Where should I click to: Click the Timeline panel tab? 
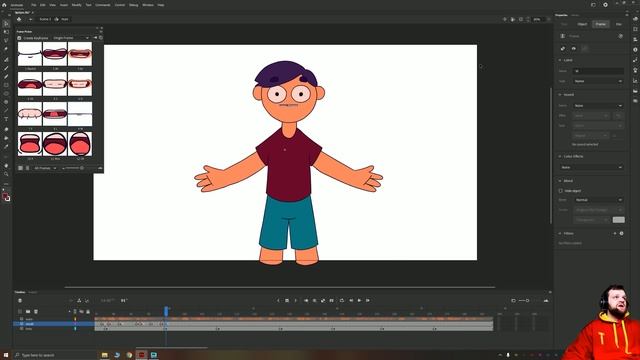pyautogui.click(x=20, y=292)
